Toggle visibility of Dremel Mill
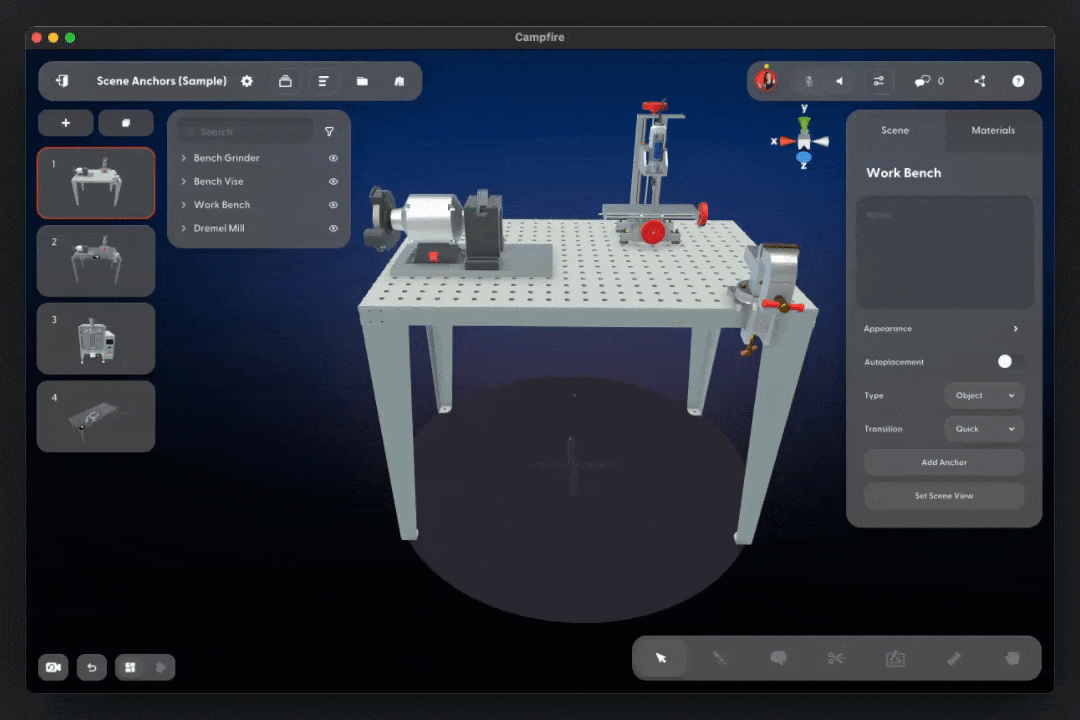Viewport: 1080px width, 720px height. pyautogui.click(x=333, y=229)
